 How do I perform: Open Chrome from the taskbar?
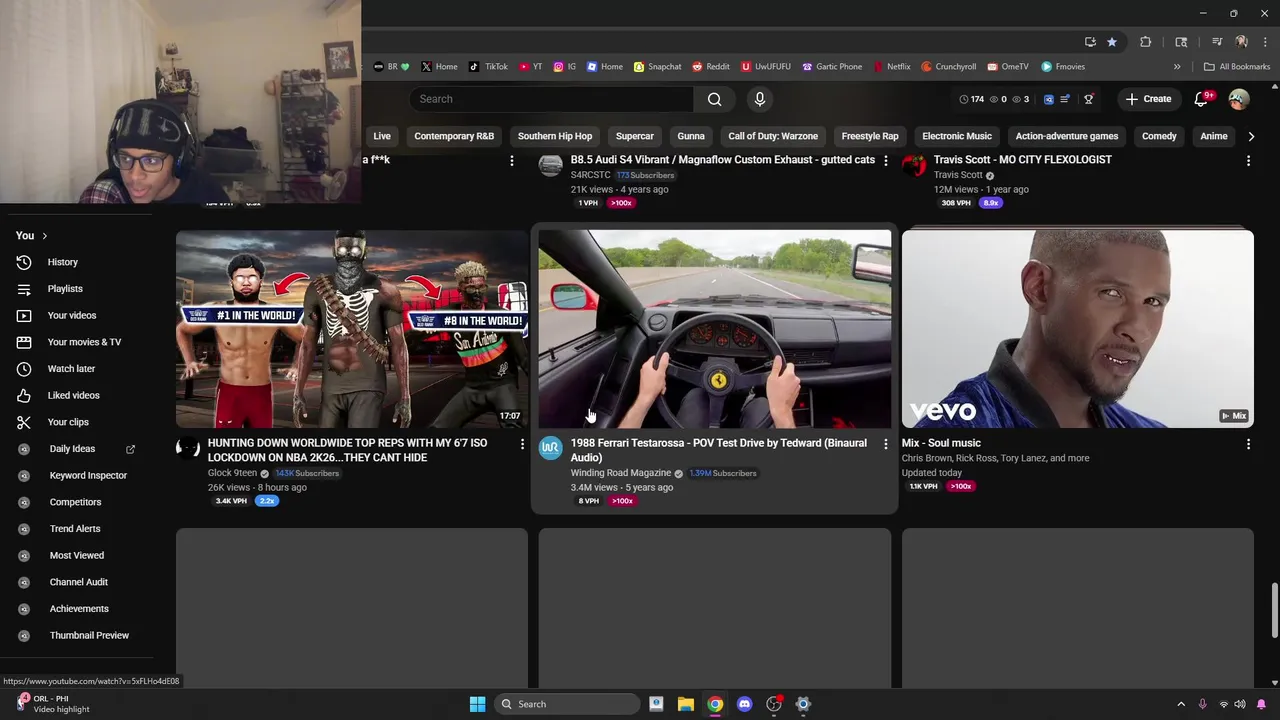[715, 704]
